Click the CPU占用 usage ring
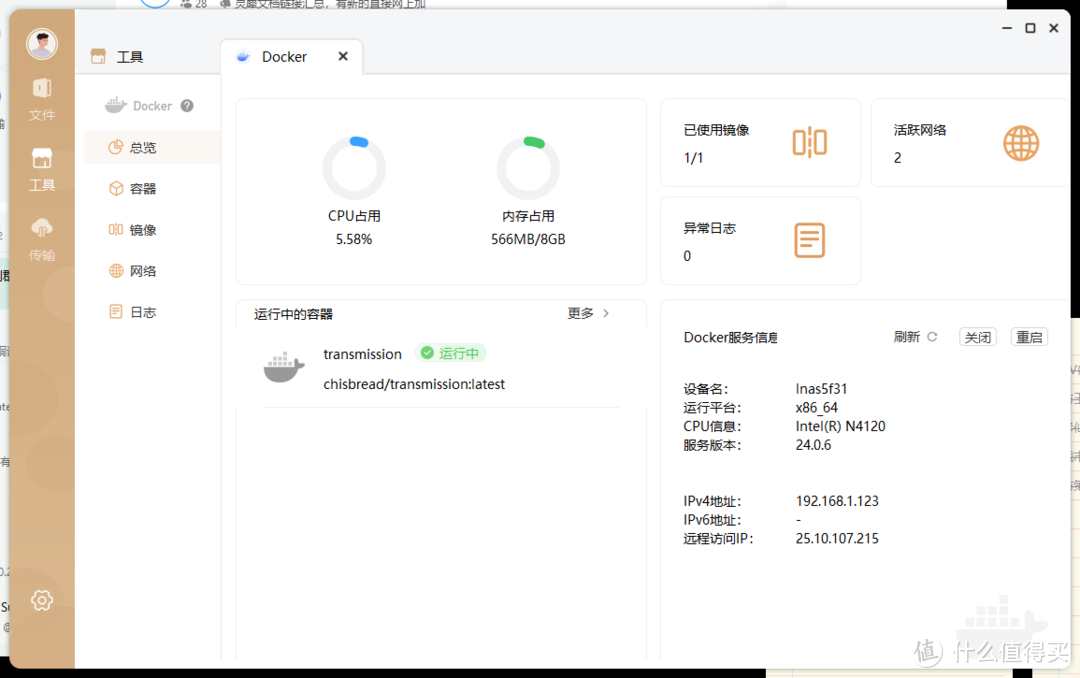1080x678 pixels. click(354, 168)
